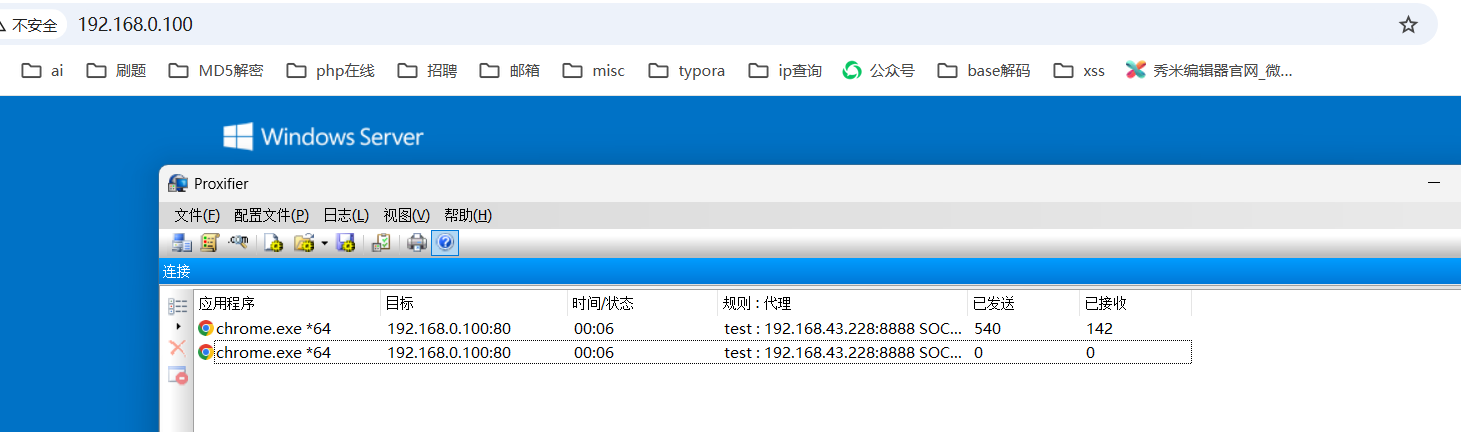Open Proxification Rules toolbar icon
Viewport: 1461px width, 432px height.
tap(209, 242)
